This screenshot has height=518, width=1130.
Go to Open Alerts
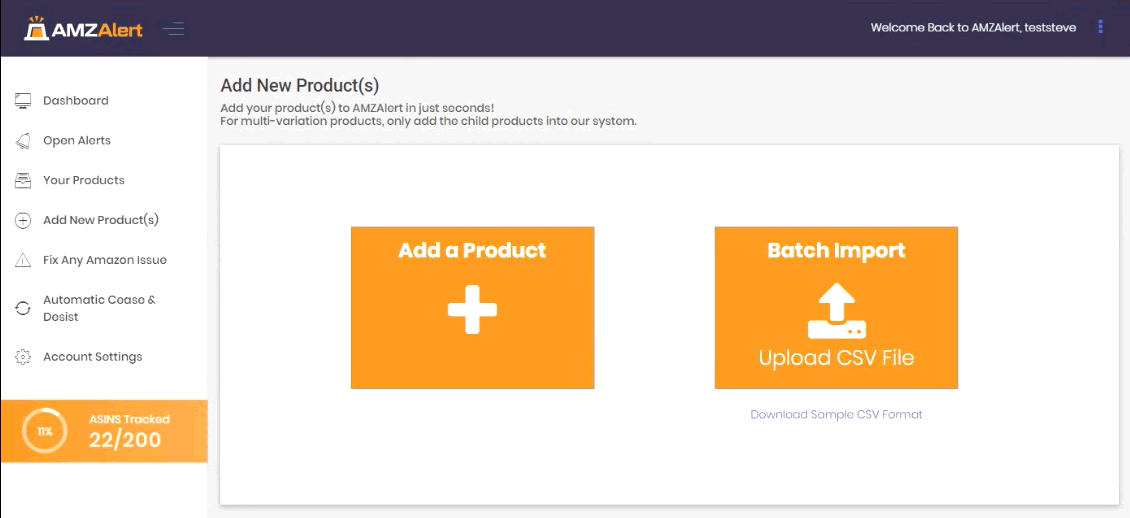point(77,140)
